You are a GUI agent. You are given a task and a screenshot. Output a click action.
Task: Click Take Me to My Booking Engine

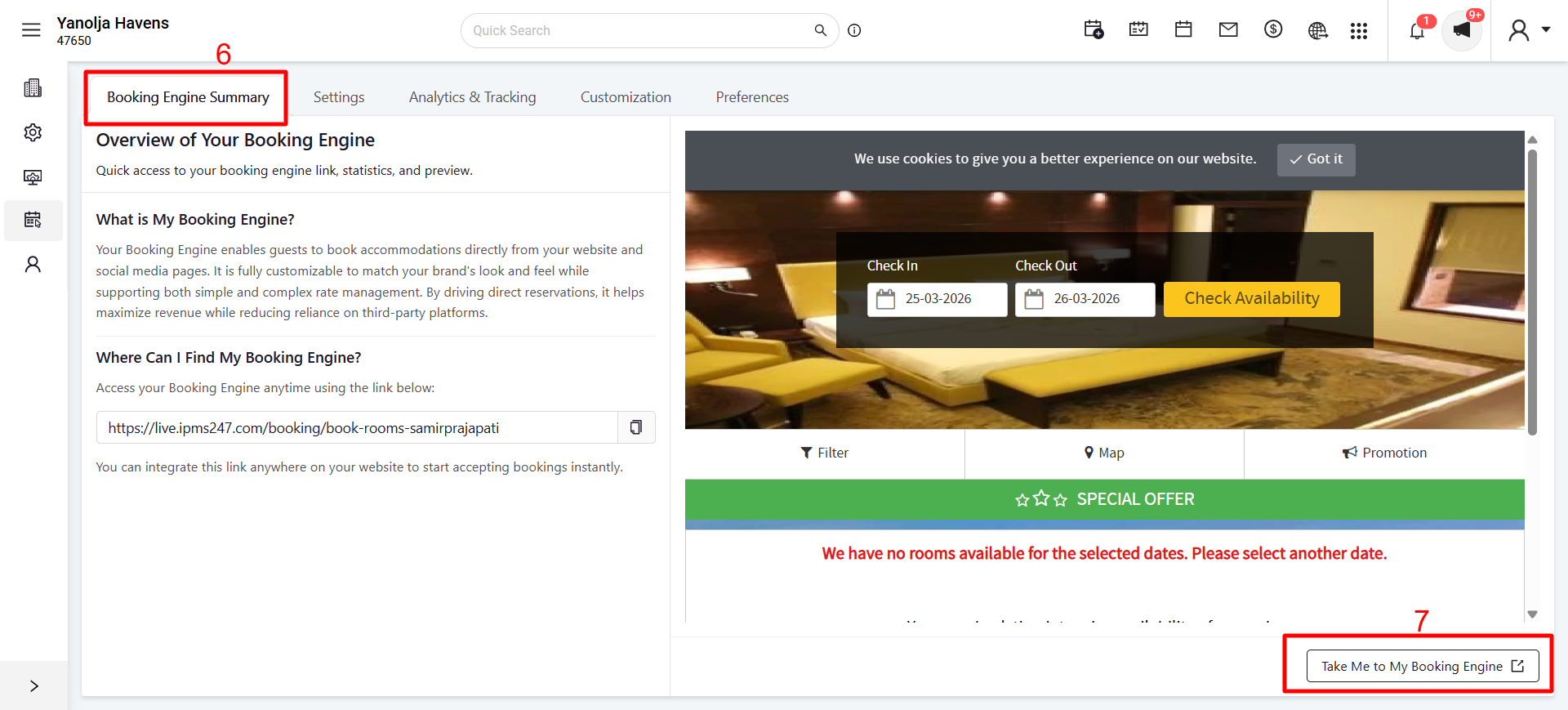(1423, 666)
